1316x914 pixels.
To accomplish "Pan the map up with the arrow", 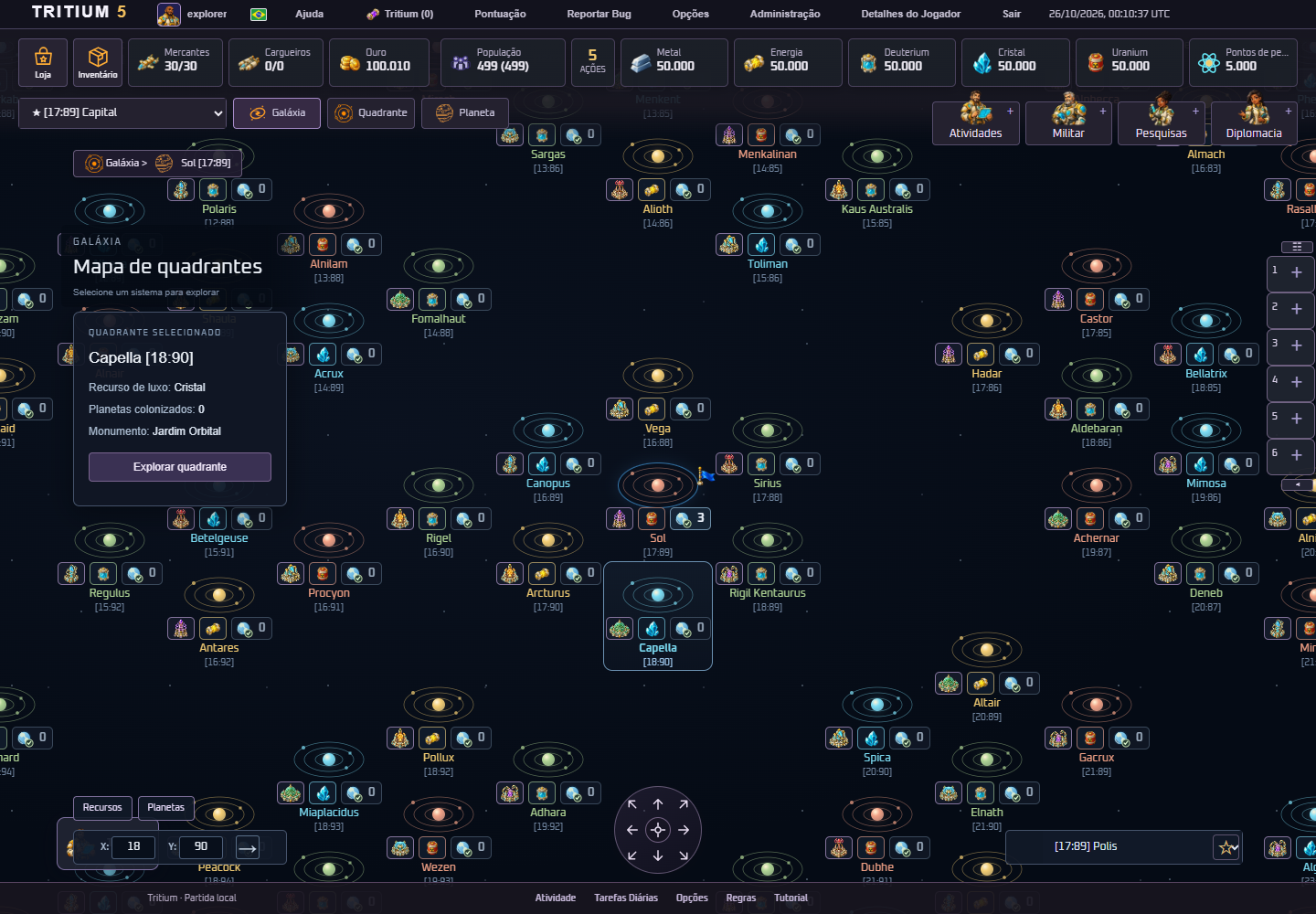I will (658, 804).
